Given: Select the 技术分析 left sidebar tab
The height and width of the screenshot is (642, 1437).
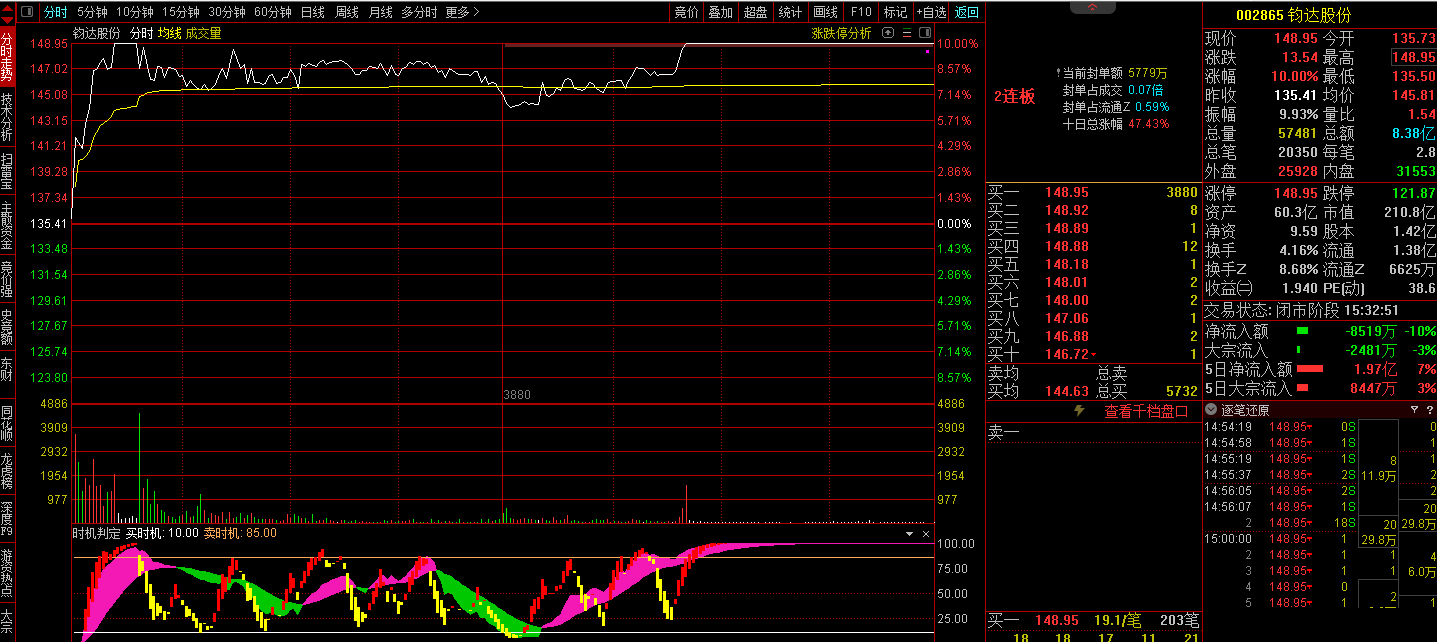Looking at the screenshot, I should (x=7, y=116).
